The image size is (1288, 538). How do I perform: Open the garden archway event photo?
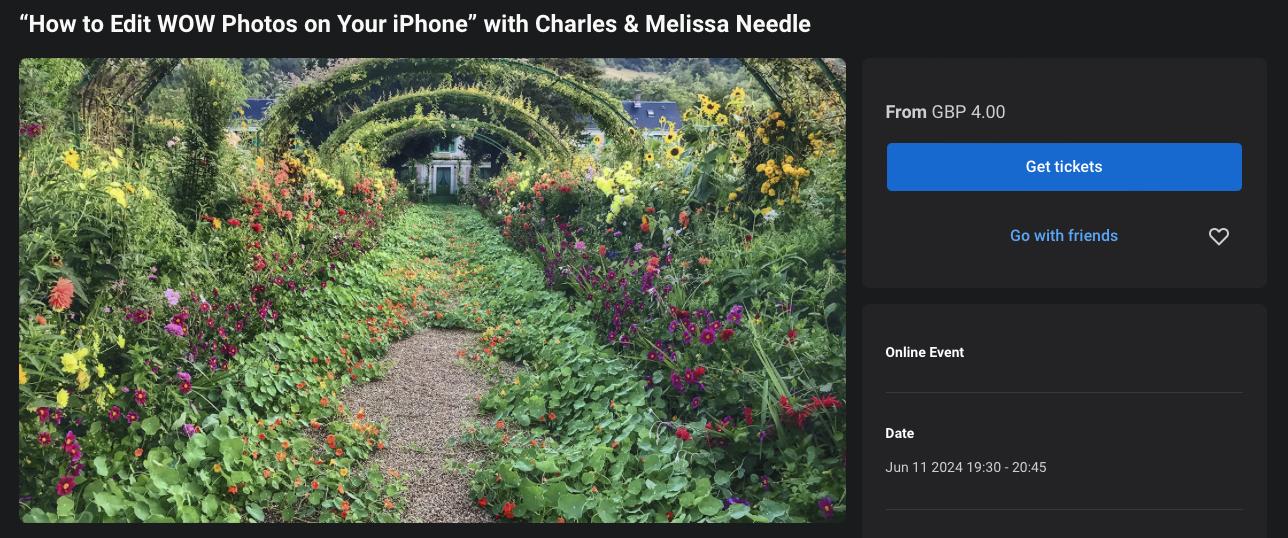[x=432, y=290]
